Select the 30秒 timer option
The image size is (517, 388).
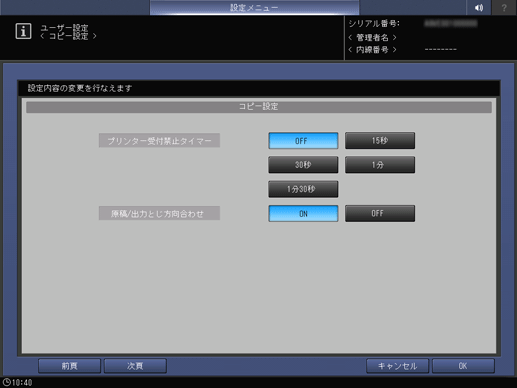coord(303,165)
